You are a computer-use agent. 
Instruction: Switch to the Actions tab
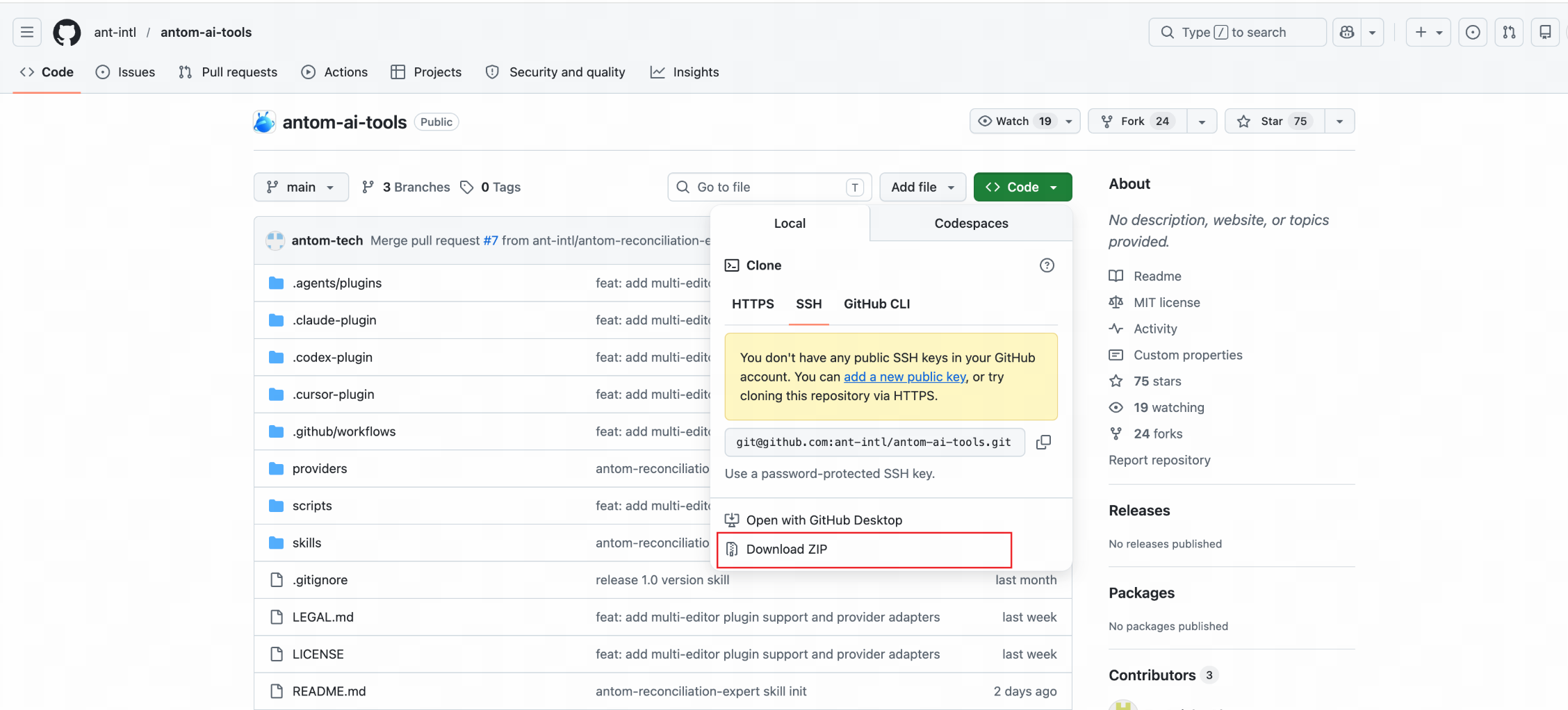[x=334, y=72]
